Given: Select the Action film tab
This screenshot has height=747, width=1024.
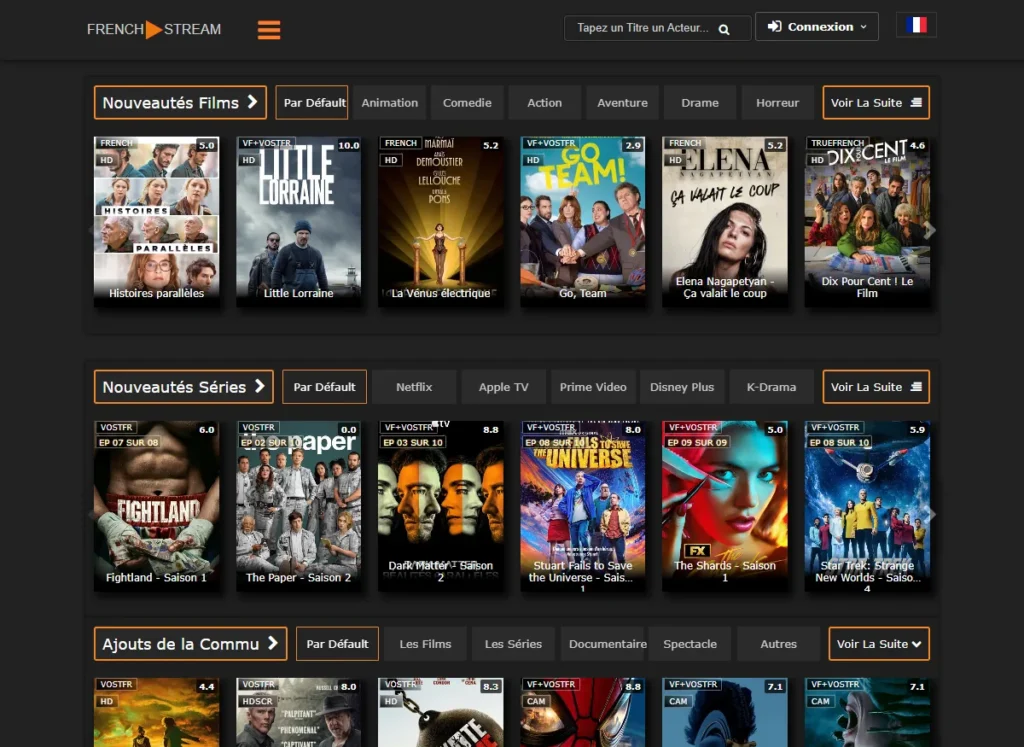Looking at the screenshot, I should (x=545, y=103).
